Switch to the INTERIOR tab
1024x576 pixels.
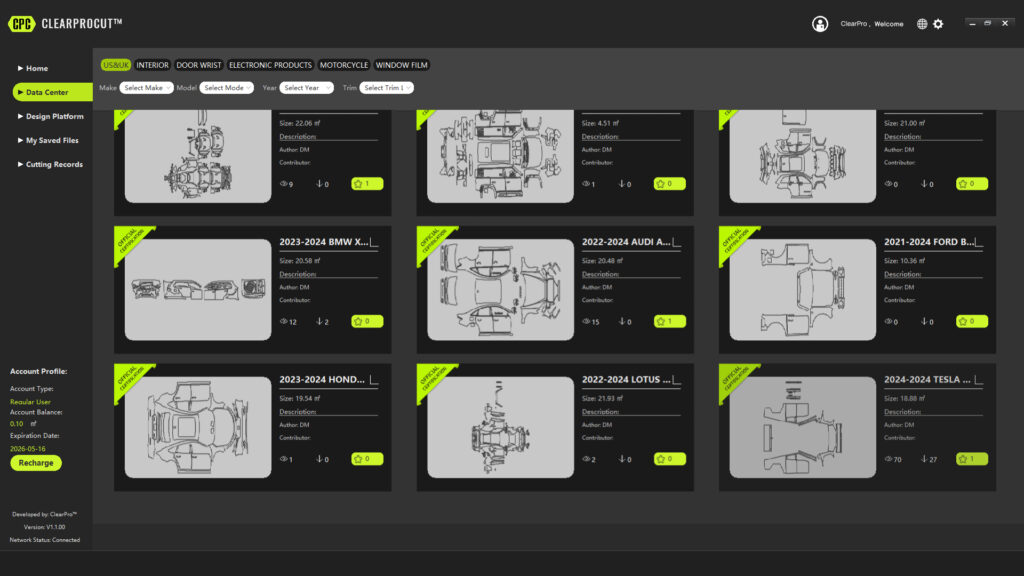(x=152, y=65)
